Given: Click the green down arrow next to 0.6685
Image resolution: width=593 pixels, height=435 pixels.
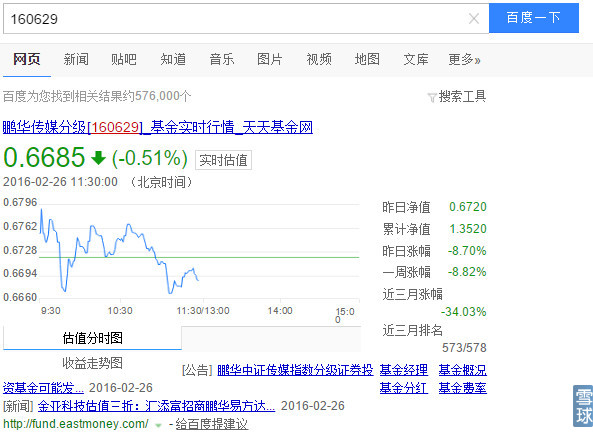Looking at the screenshot, I should coord(98,158).
